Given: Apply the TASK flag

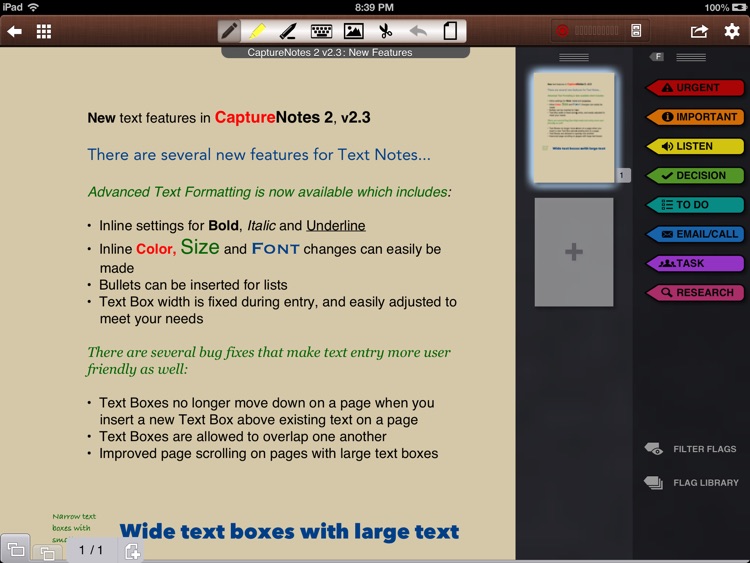Looking at the screenshot, I should pyautogui.click(x=695, y=264).
